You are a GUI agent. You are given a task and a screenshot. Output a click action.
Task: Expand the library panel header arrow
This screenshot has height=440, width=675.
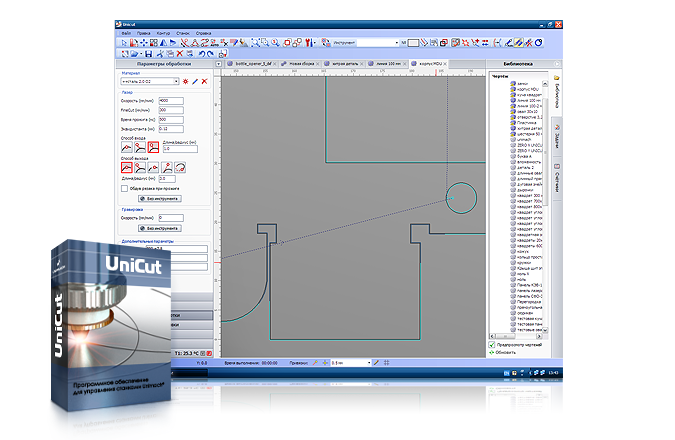pyautogui.click(x=557, y=64)
